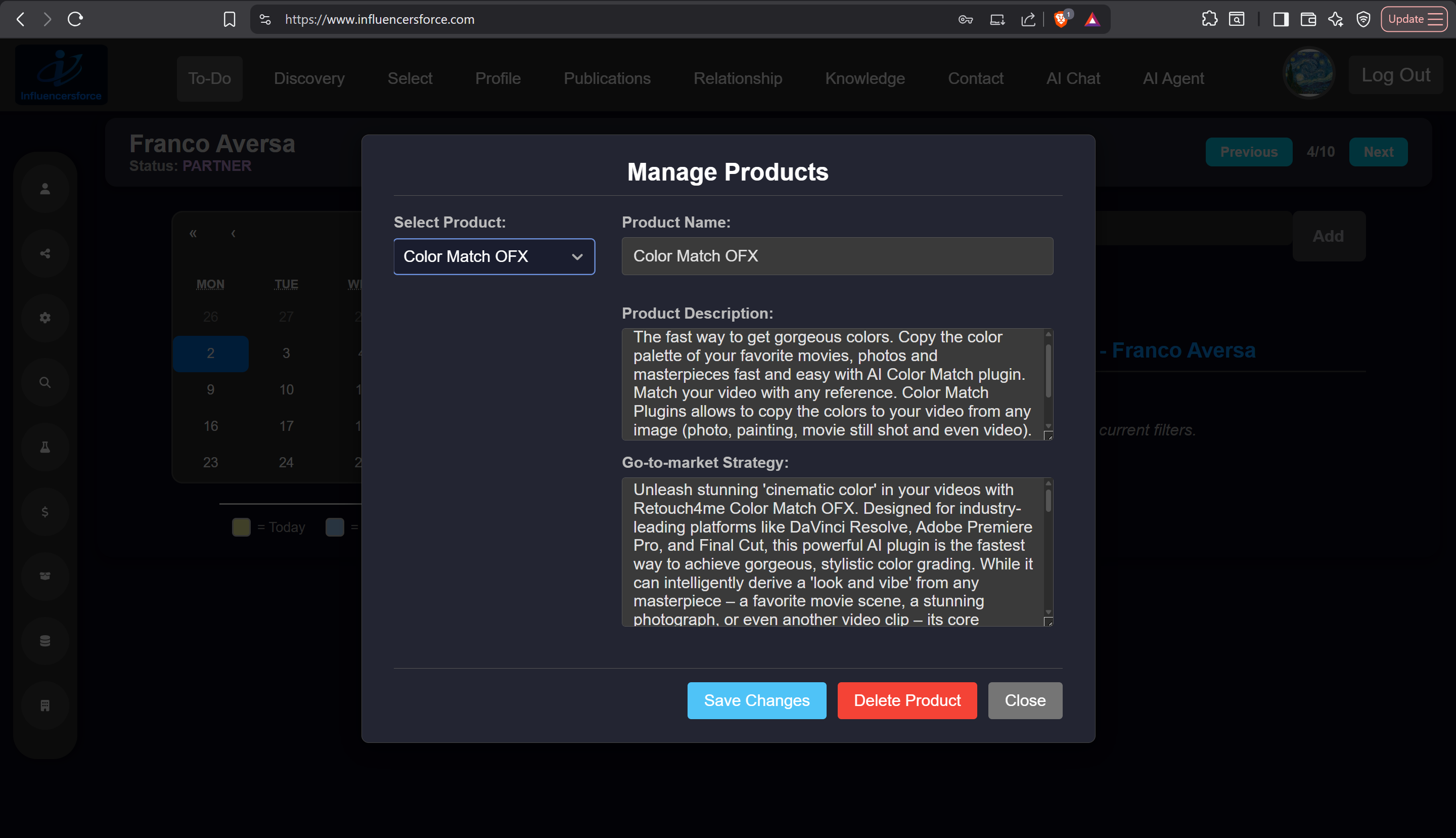This screenshot has height=838, width=1456.
Task: Open the Brave Wallet icon
Action: click(x=1309, y=19)
